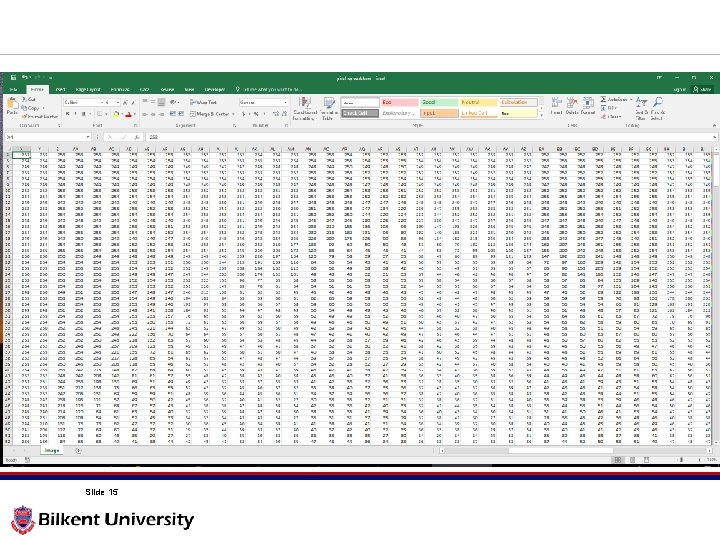
Task: Click Decrease Indent icon
Action: [x=173, y=114]
